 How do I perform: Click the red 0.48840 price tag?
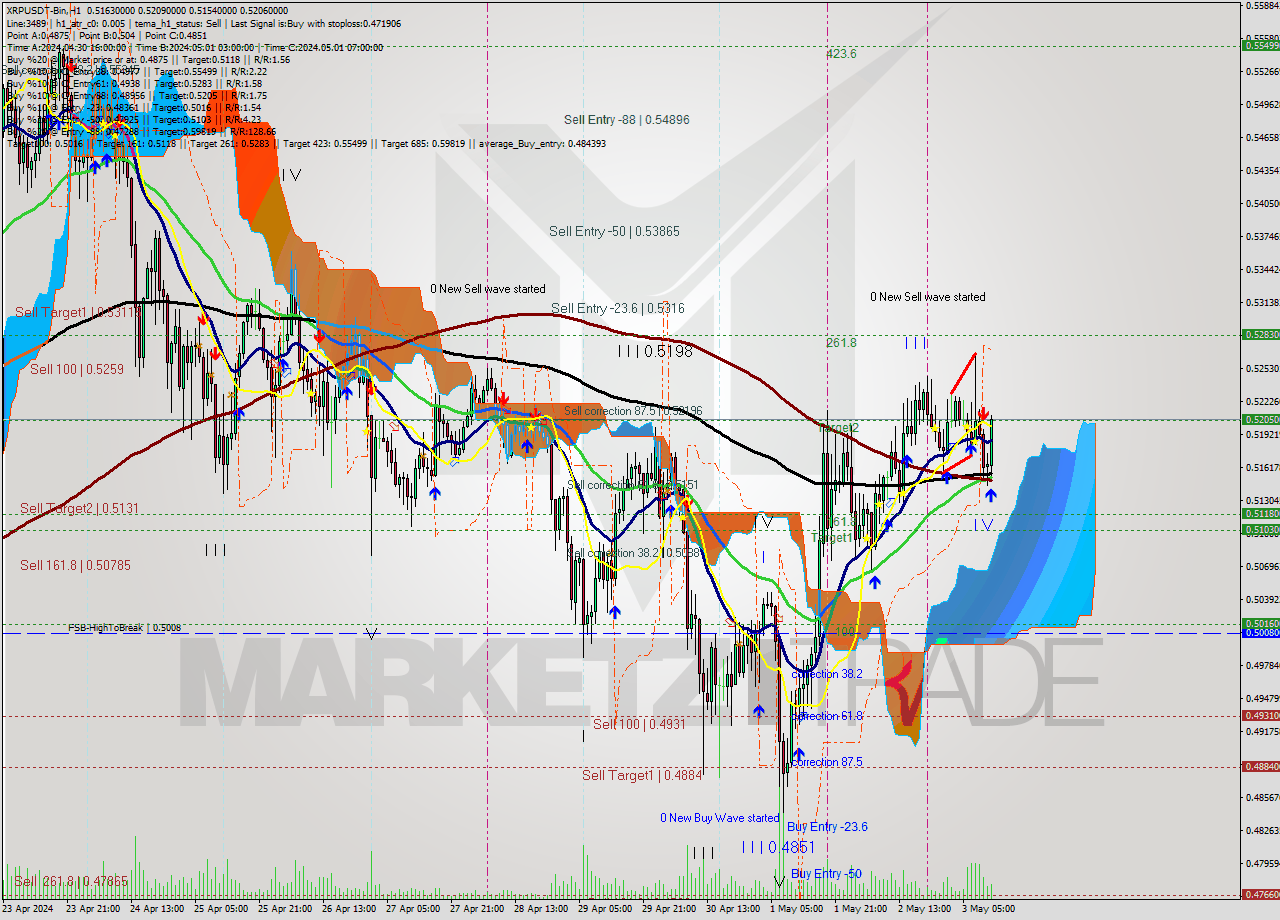1260,766
